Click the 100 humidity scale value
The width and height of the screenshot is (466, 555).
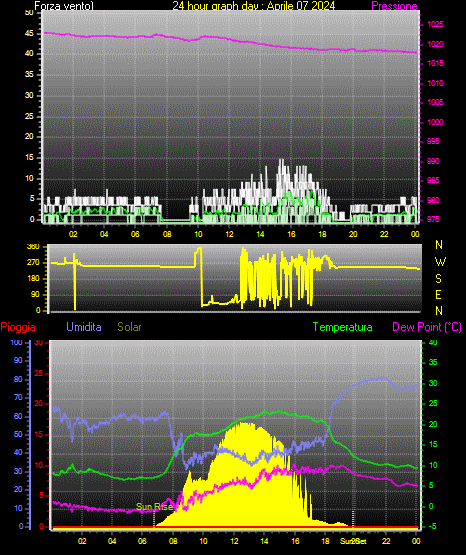[x=16, y=343]
